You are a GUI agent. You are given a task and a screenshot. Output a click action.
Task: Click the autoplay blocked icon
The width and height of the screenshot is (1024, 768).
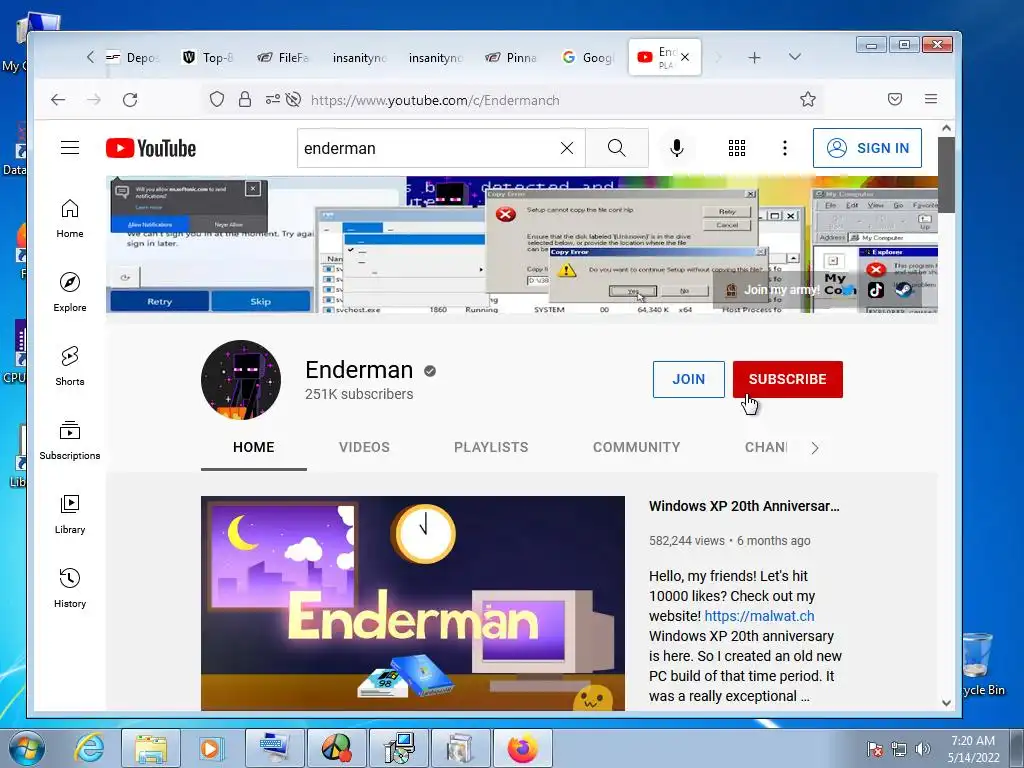tap(294, 99)
